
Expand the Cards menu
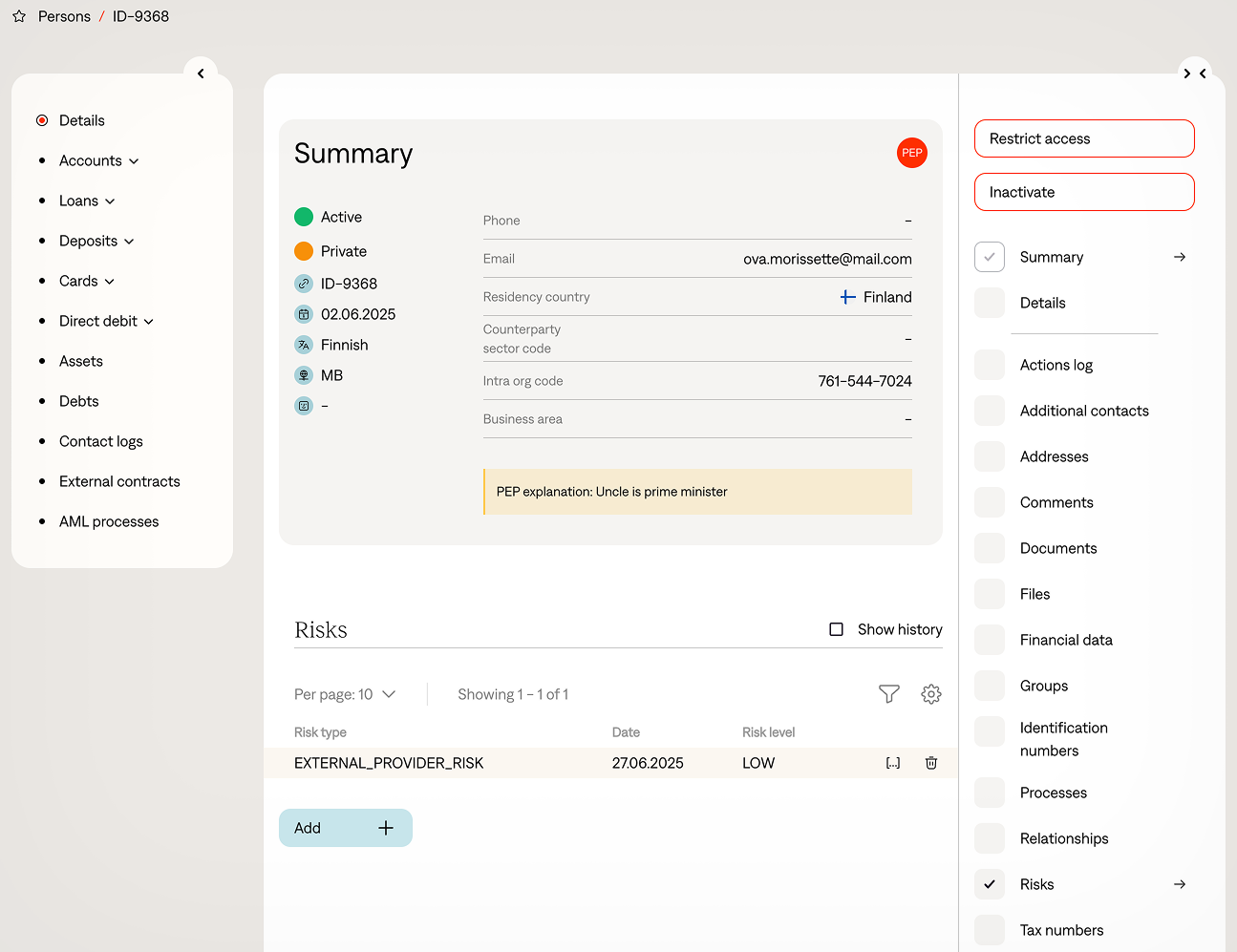87,281
